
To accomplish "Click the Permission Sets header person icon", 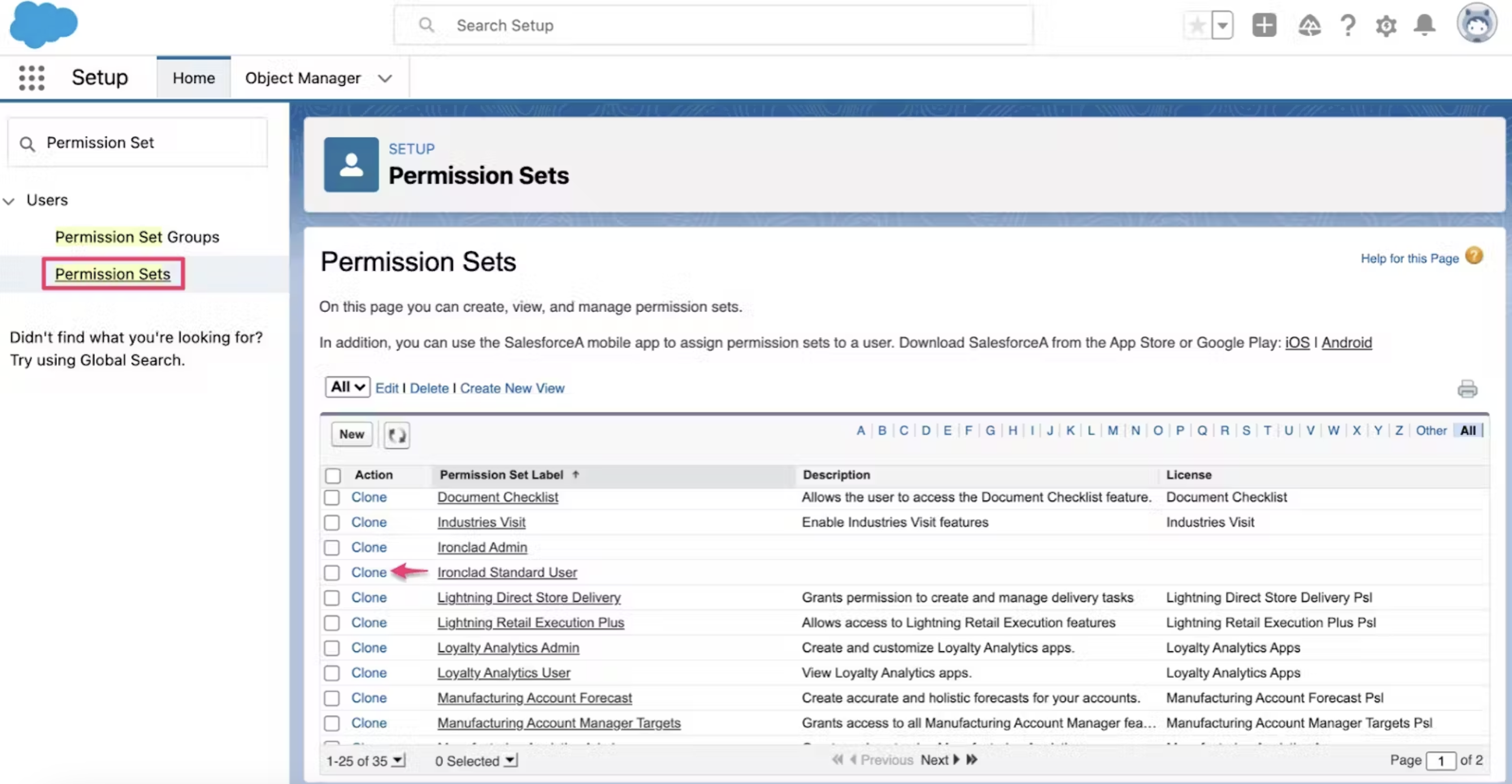I will point(351,164).
